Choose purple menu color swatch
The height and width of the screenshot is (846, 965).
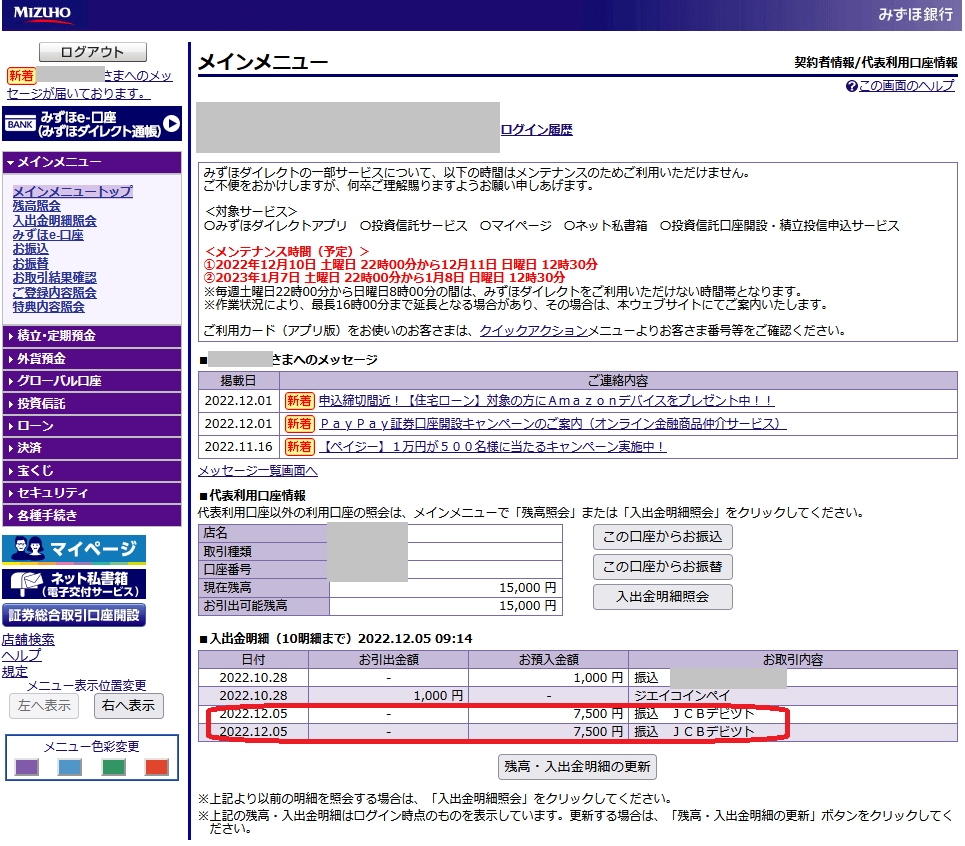click(26, 767)
